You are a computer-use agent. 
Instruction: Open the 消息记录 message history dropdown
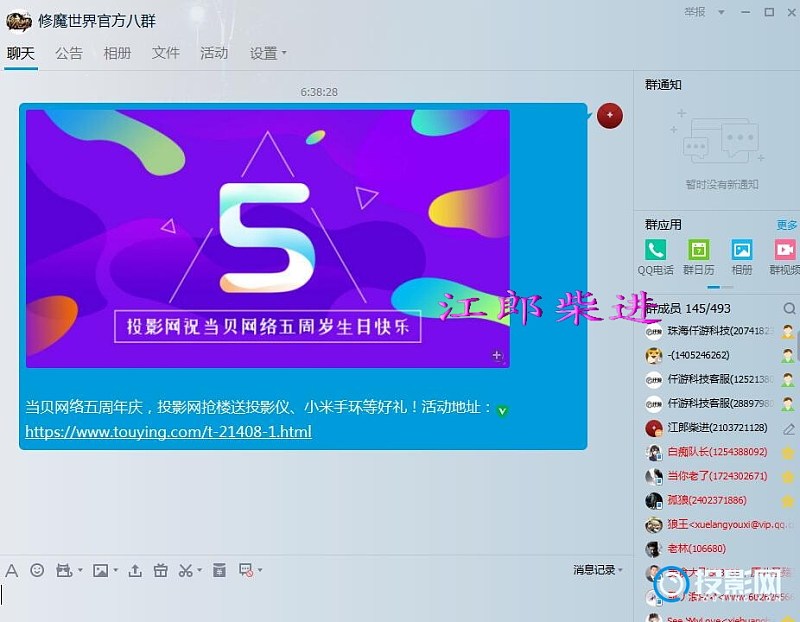[597, 570]
